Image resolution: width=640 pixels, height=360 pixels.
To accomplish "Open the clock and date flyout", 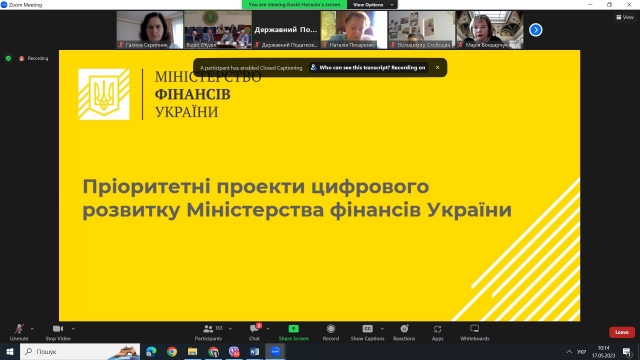I will 603,351.
